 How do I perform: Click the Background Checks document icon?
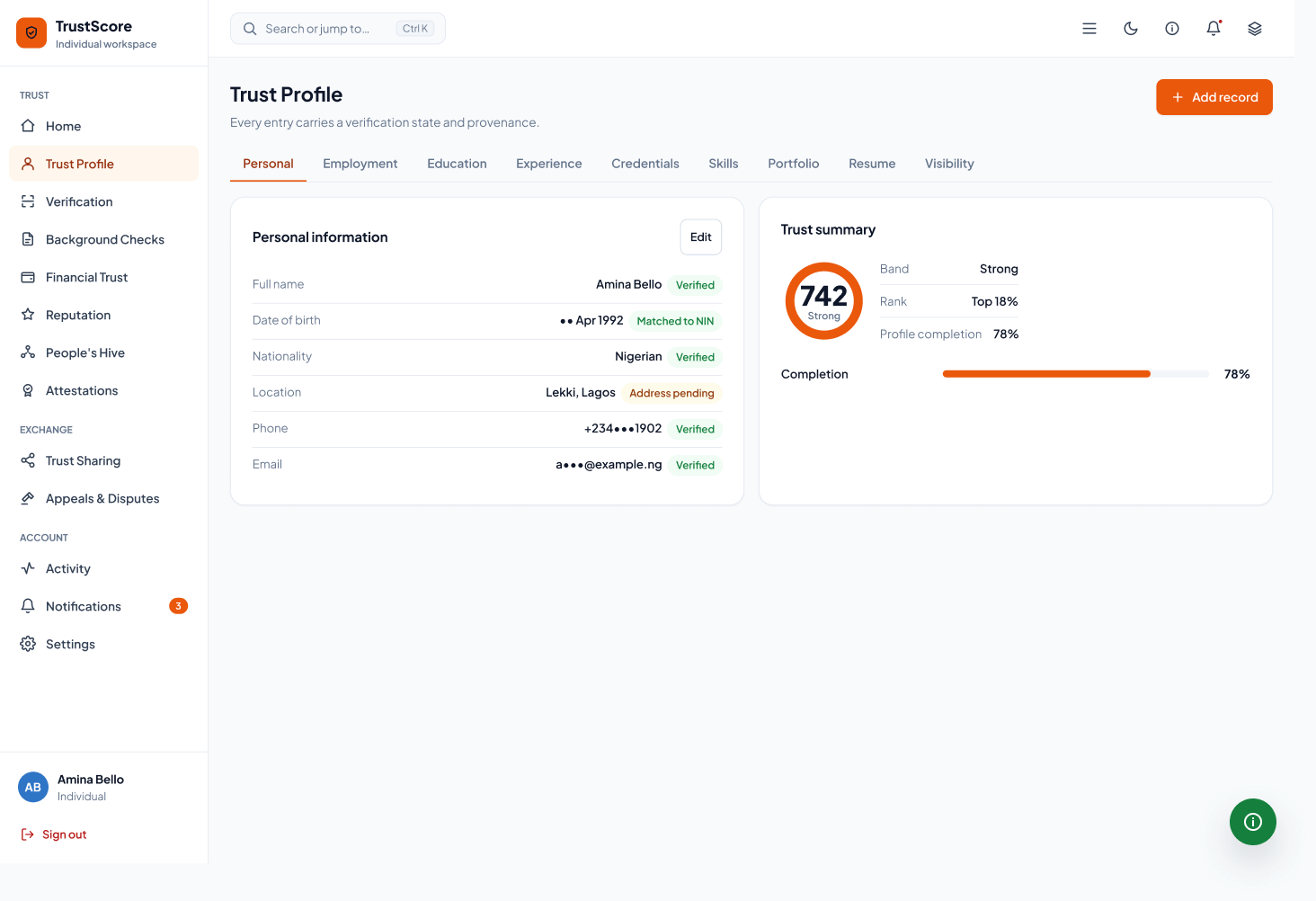pyautogui.click(x=28, y=239)
